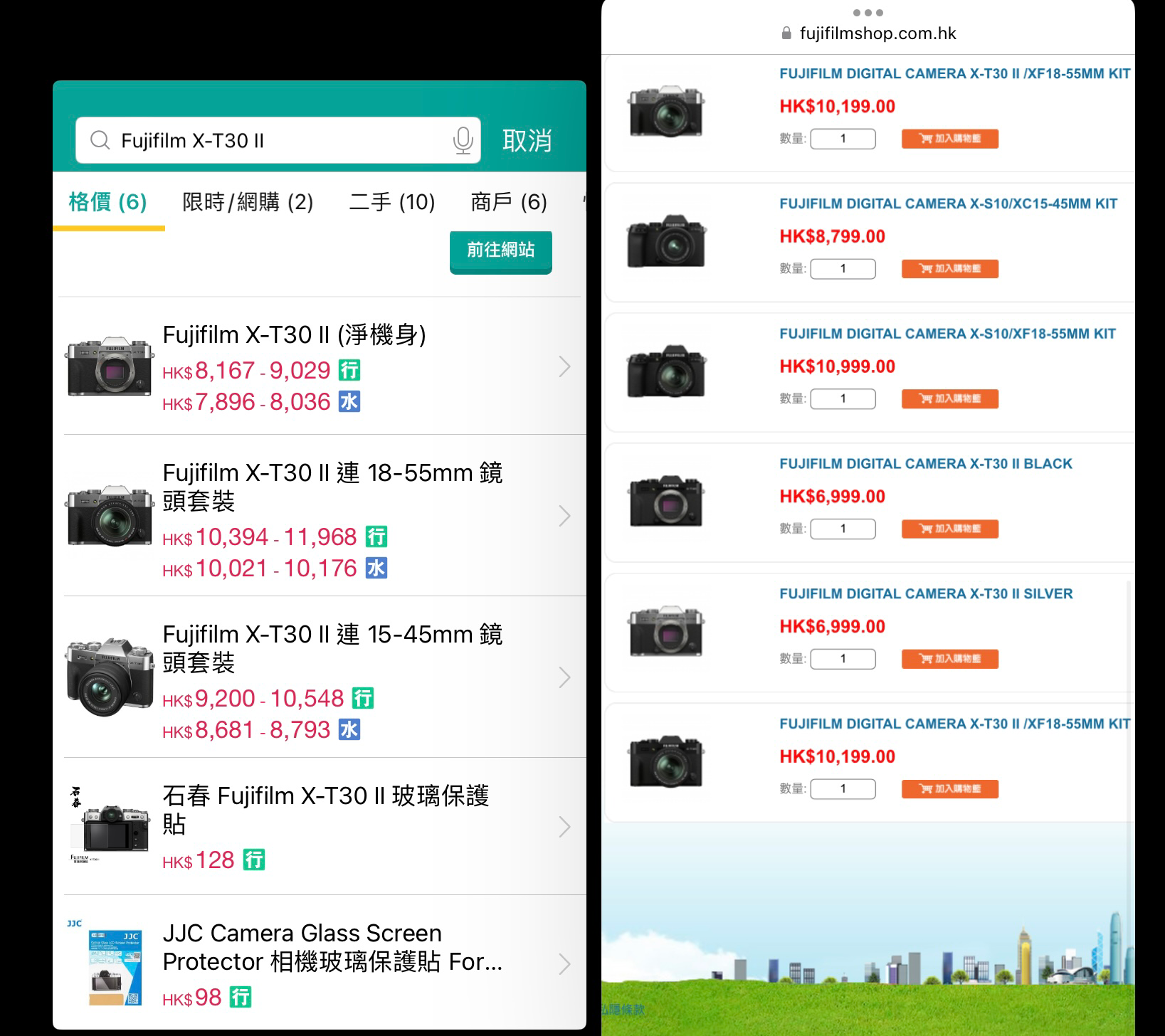Tap 行 badge beside HK$9,200 - 10,548
Image resolution: width=1165 pixels, height=1036 pixels.
pos(363,698)
